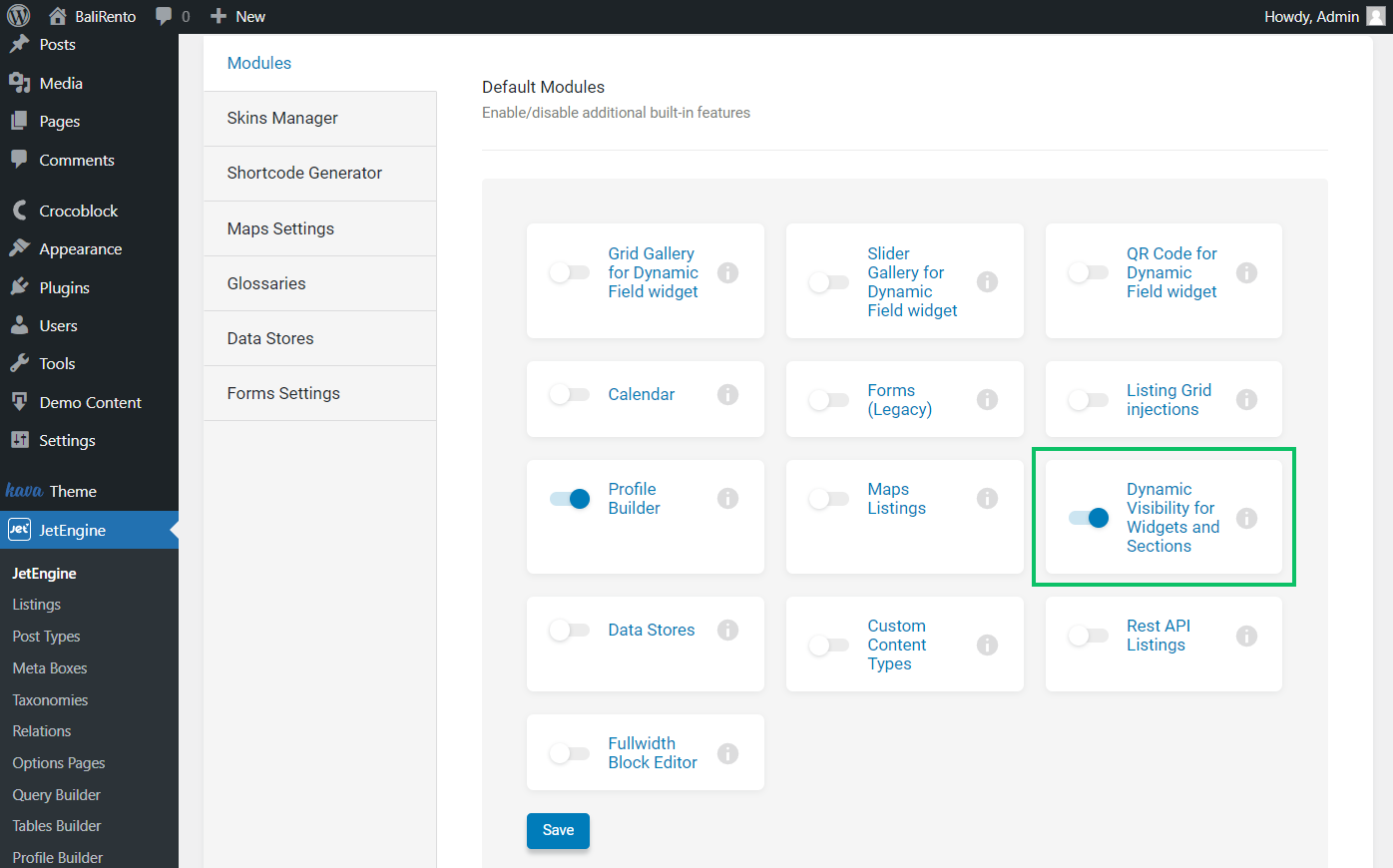This screenshot has height=868, width=1393.
Task: Enable the Rest API Listings toggle
Action: (x=1088, y=636)
